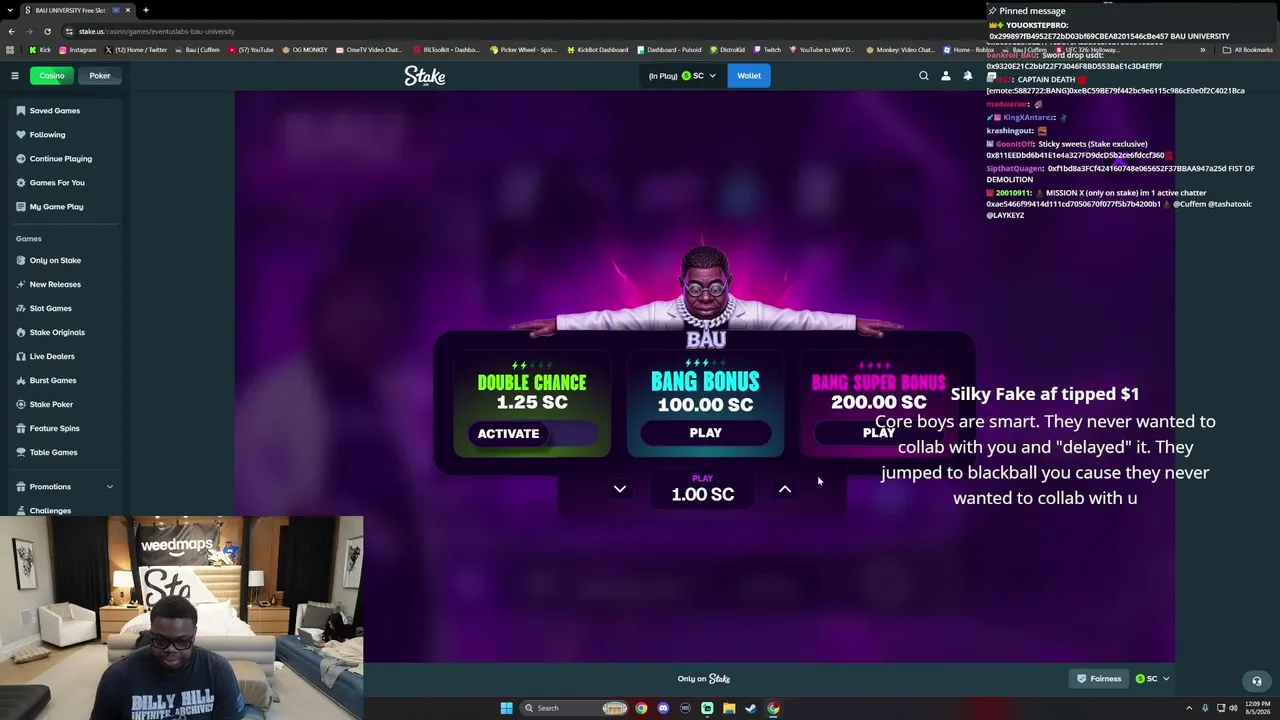The width and height of the screenshot is (1280, 720).
Task: Show hidden bookmarks with the overflow chevron
Action: pyautogui.click(x=1203, y=50)
